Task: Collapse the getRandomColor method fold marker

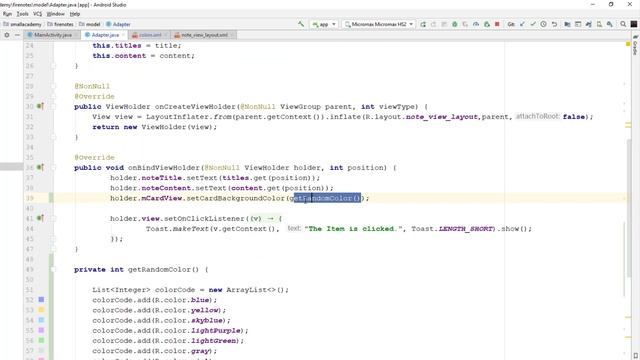Action: coord(53,269)
